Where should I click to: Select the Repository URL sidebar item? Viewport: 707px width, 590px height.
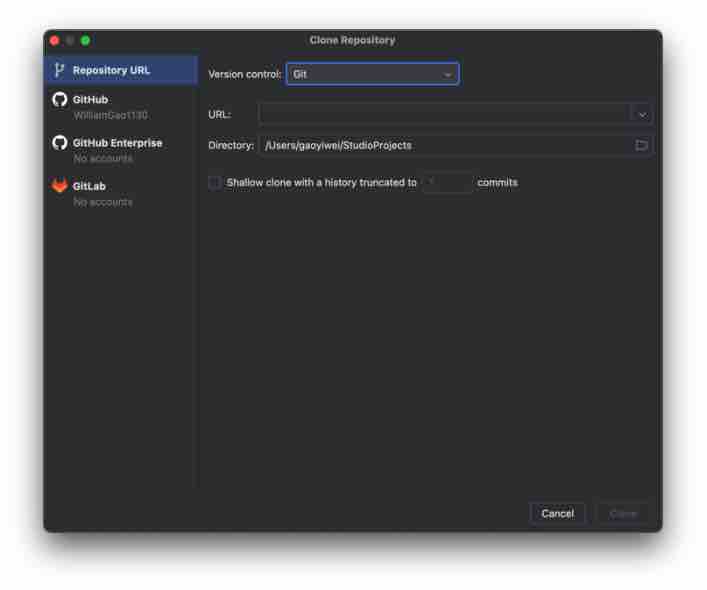click(x=121, y=70)
